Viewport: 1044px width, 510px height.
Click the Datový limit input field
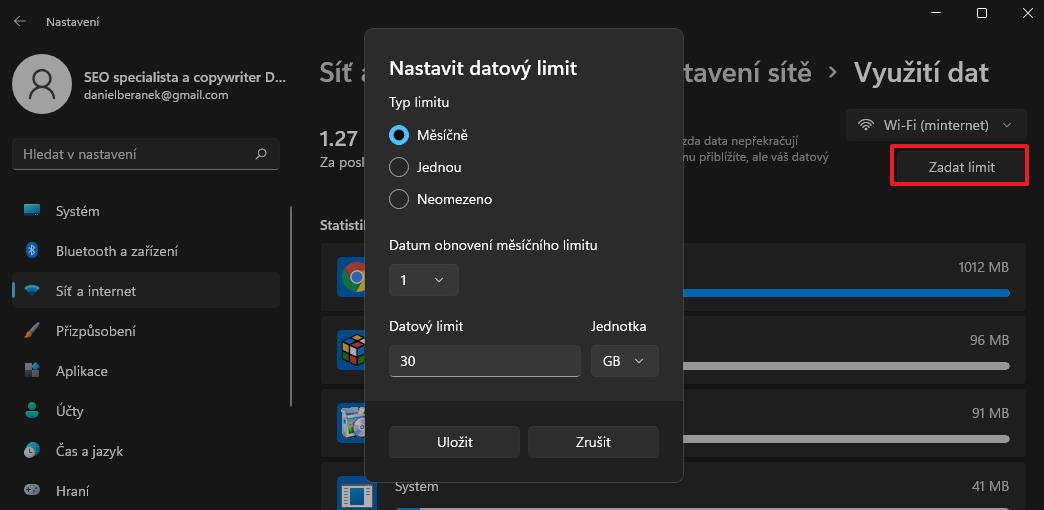tap(485, 361)
